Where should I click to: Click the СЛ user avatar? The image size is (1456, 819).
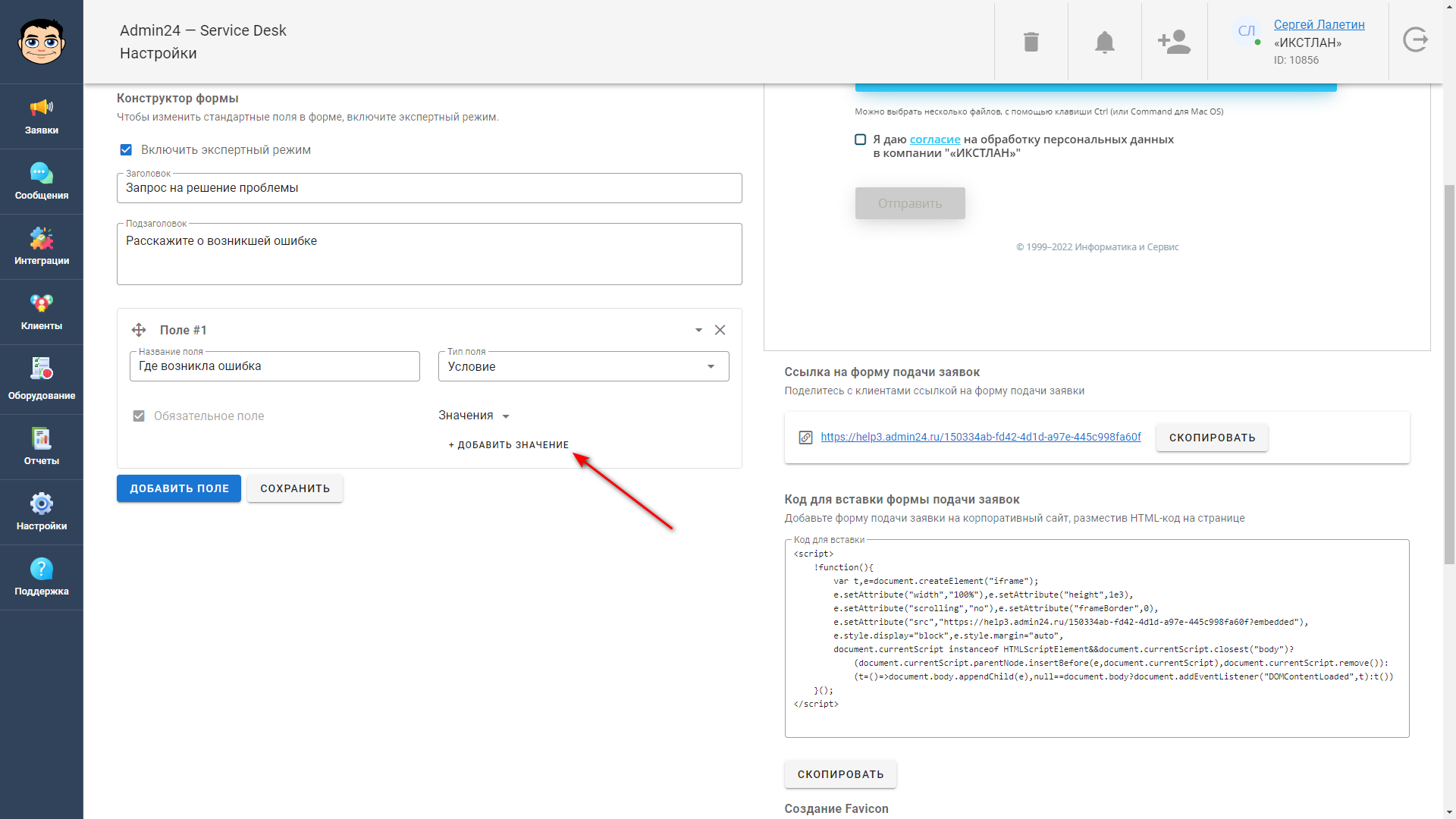click(x=1246, y=31)
